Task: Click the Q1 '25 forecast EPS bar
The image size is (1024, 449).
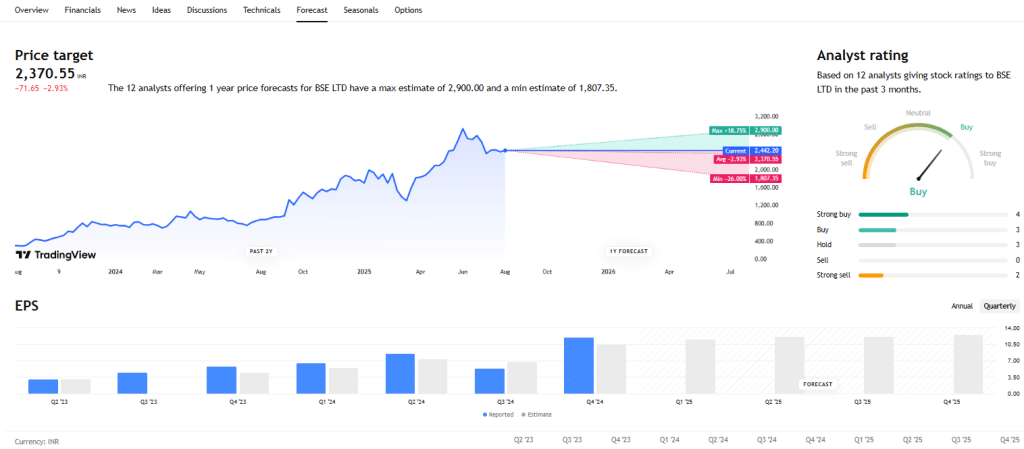Action: (700, 367)
